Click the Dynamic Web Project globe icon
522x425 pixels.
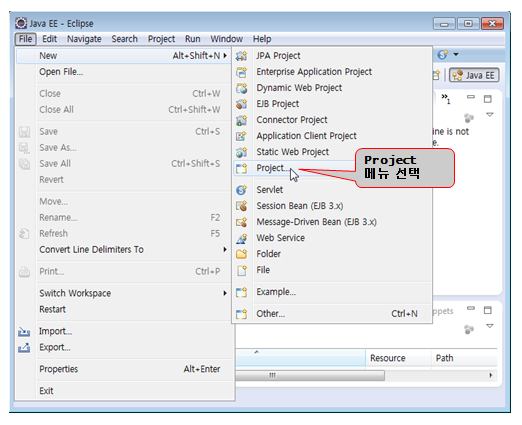pos(242,88)
